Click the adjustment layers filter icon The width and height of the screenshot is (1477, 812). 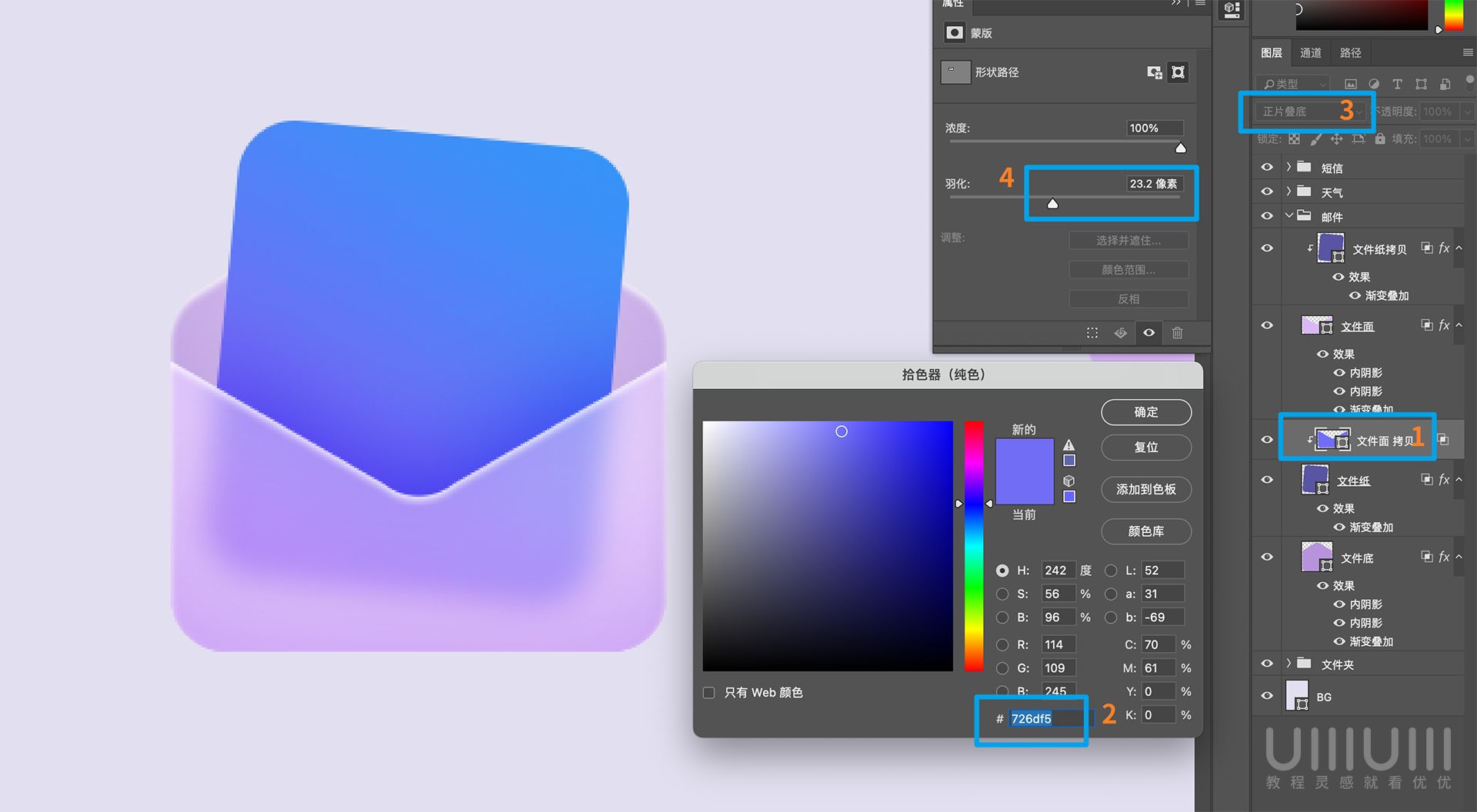click(1374, 85)
